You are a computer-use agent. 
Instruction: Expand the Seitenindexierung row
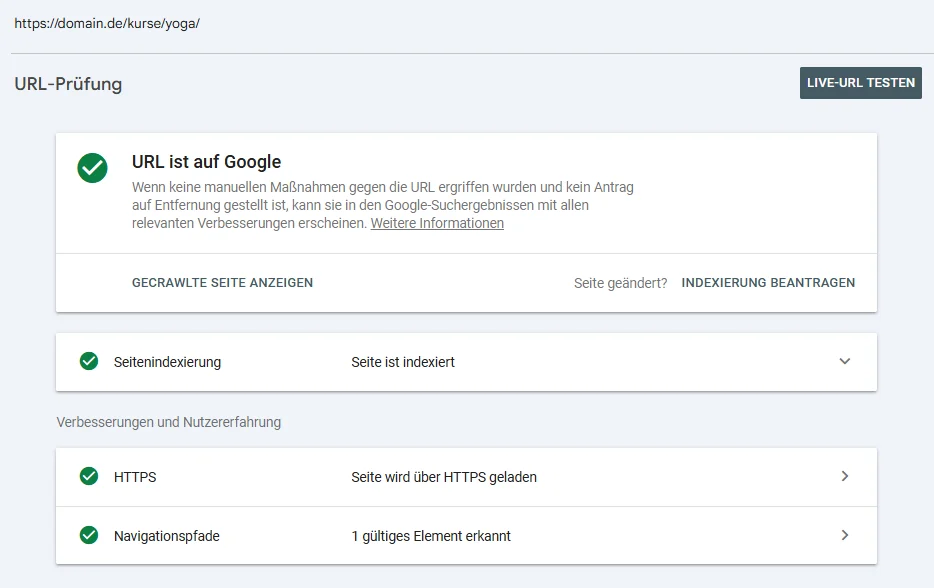coord(845,361)
